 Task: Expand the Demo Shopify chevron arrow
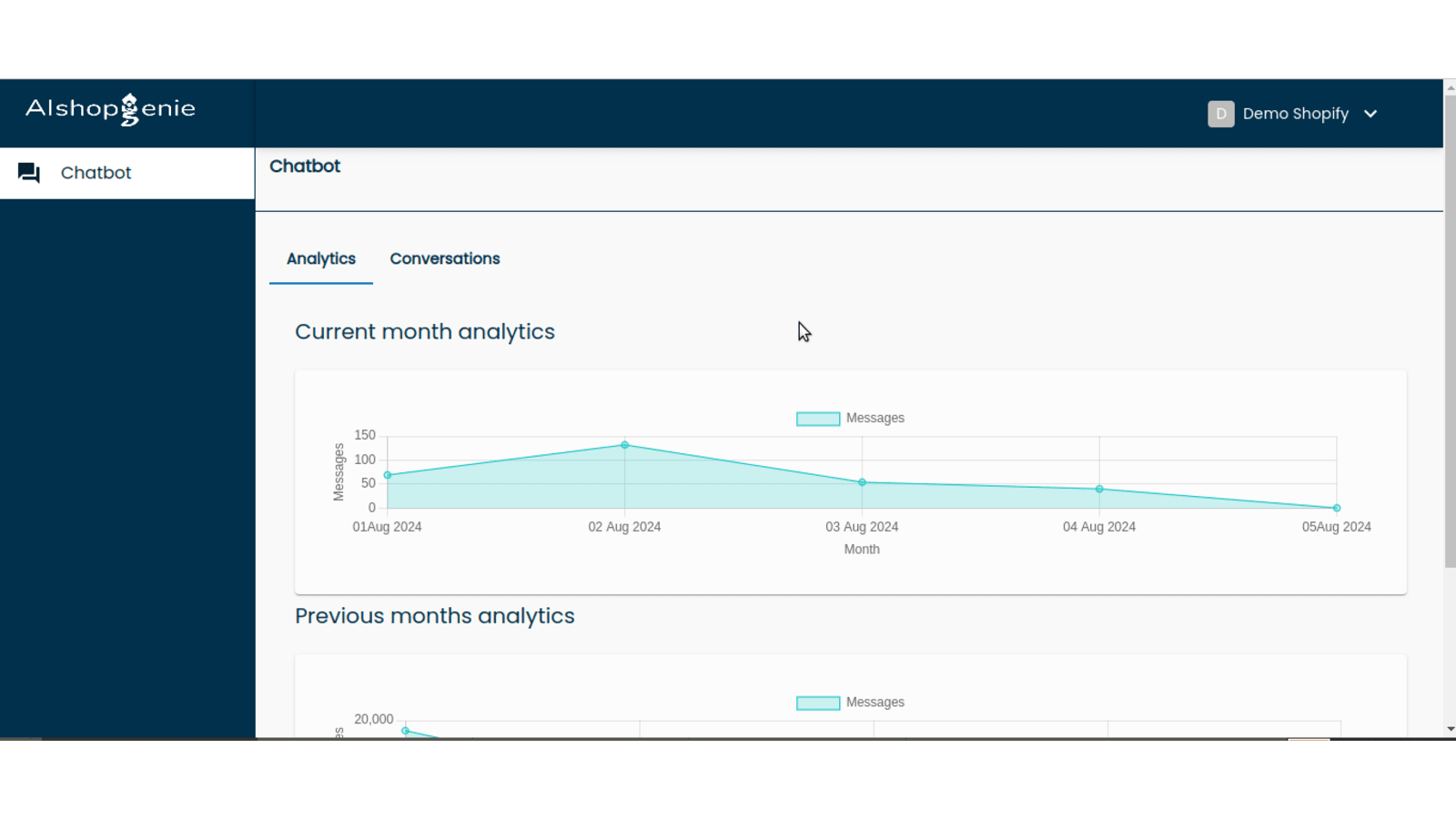pyautogui.click(x=1370, y=114)
